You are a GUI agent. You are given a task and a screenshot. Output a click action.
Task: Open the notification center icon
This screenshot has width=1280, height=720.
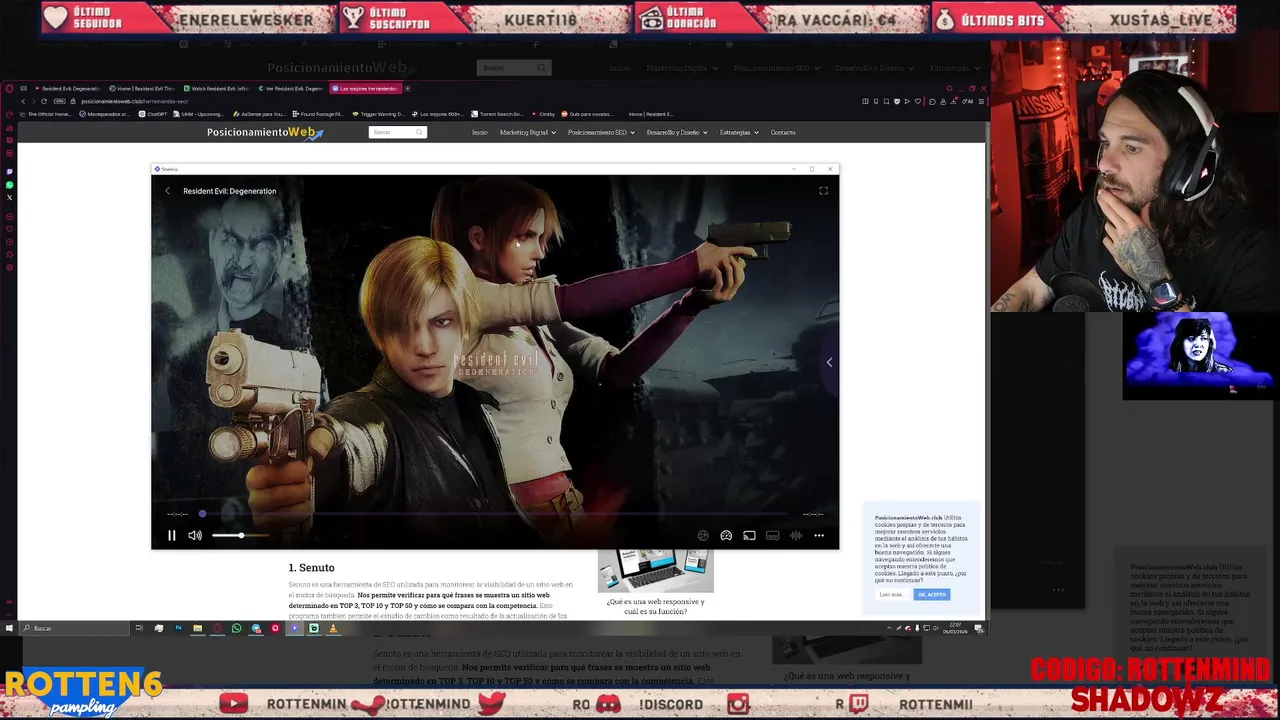(978, 628)
